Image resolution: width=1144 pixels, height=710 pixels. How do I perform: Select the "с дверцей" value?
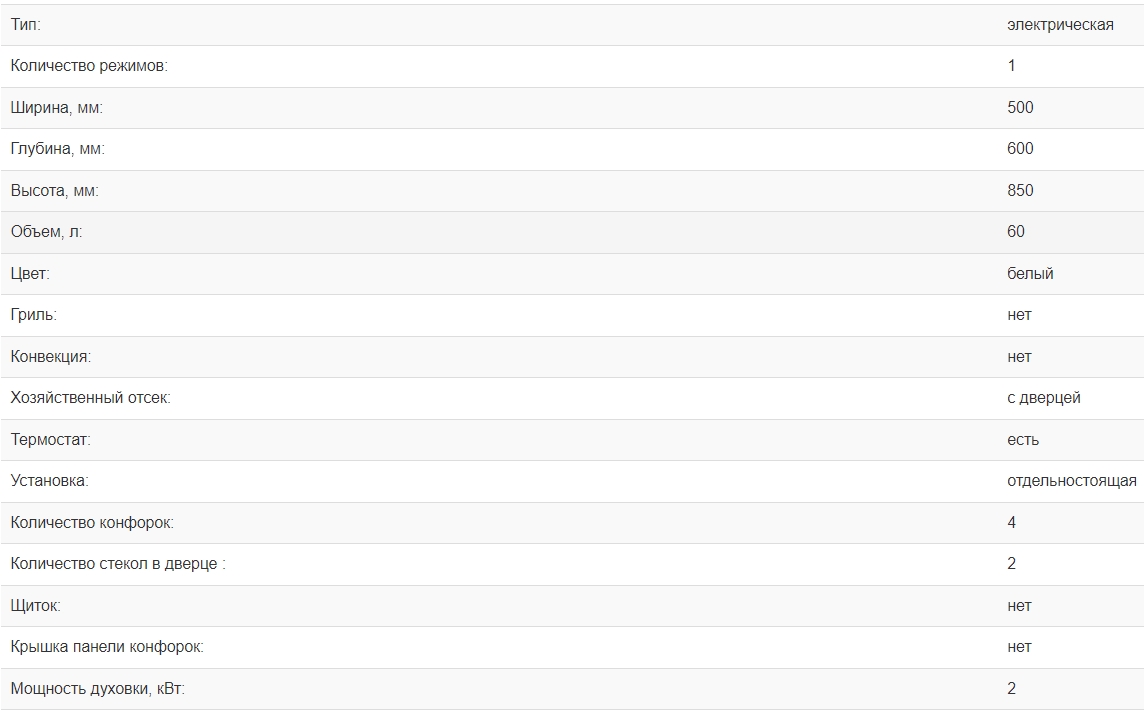[x=1043, y=398]
